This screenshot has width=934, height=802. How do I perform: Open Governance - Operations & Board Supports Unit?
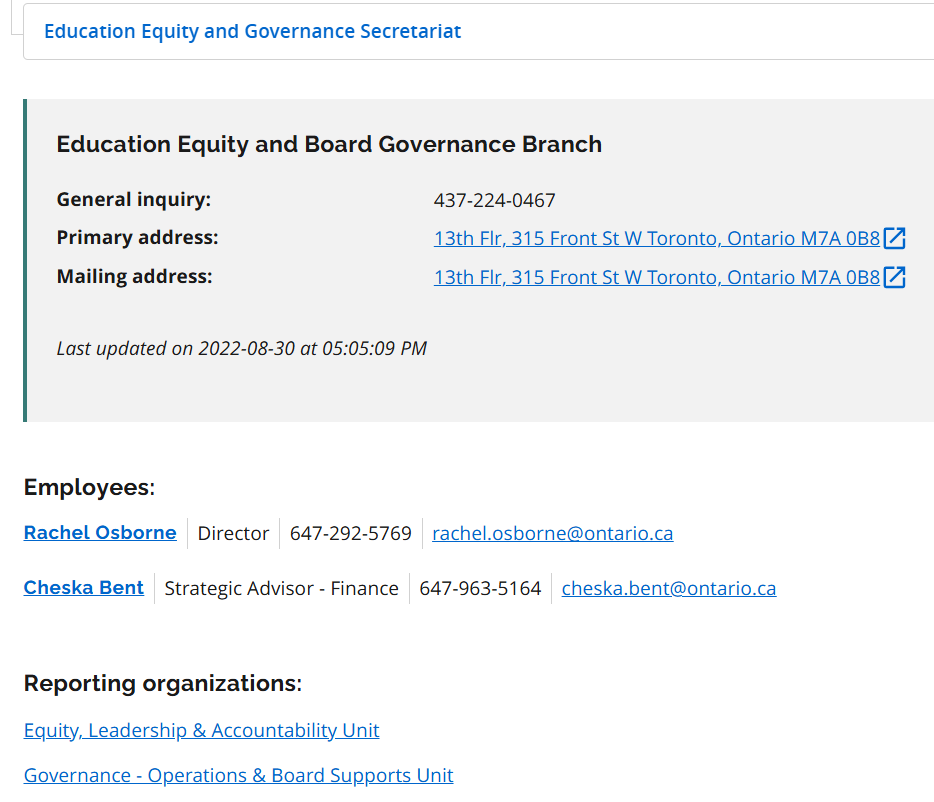coord(238,775)
